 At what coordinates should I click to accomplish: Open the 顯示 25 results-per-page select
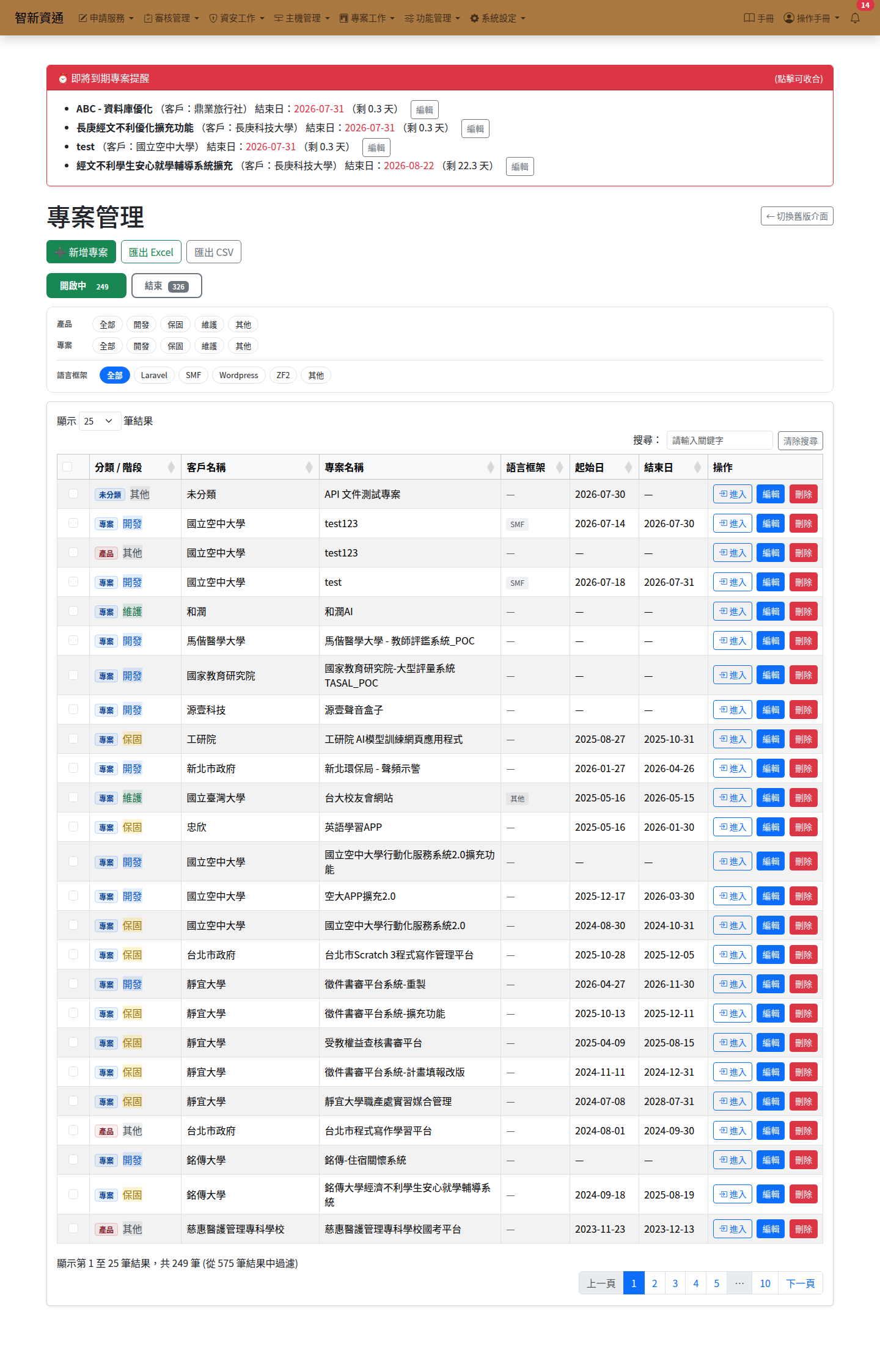(100, 421)
